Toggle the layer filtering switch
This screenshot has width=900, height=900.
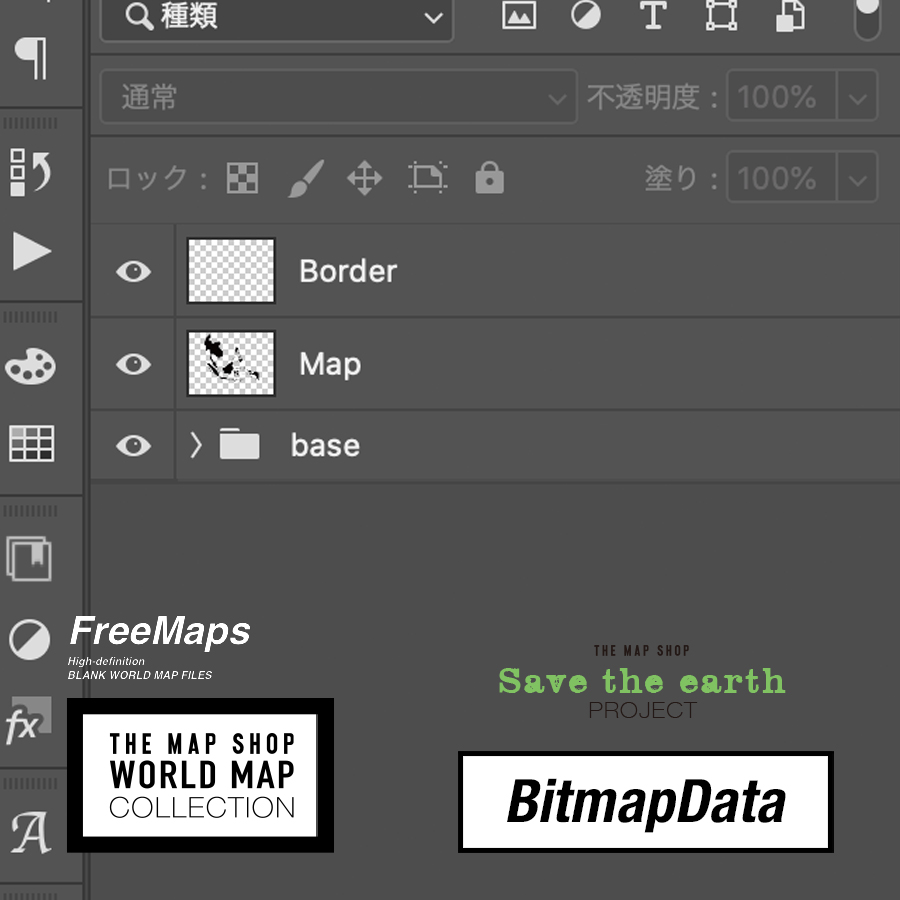(867, 20)
